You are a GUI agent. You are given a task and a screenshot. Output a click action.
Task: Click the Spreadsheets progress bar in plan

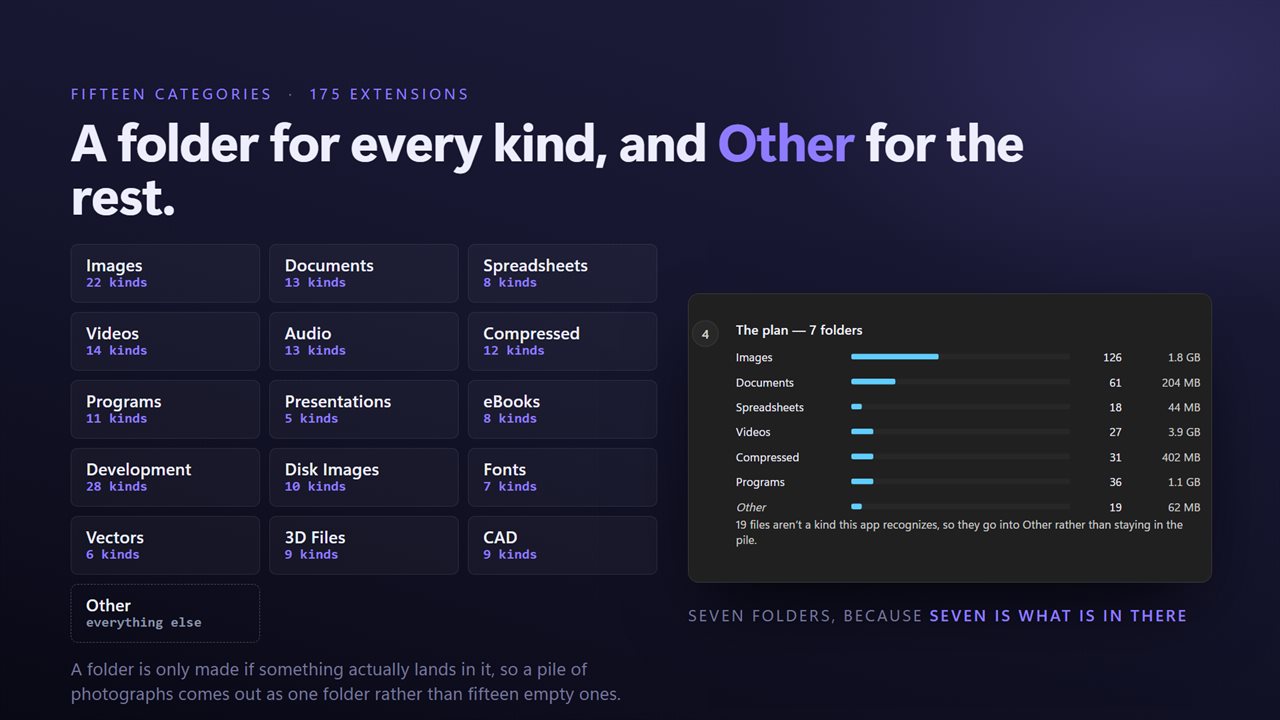coord(960,407)
